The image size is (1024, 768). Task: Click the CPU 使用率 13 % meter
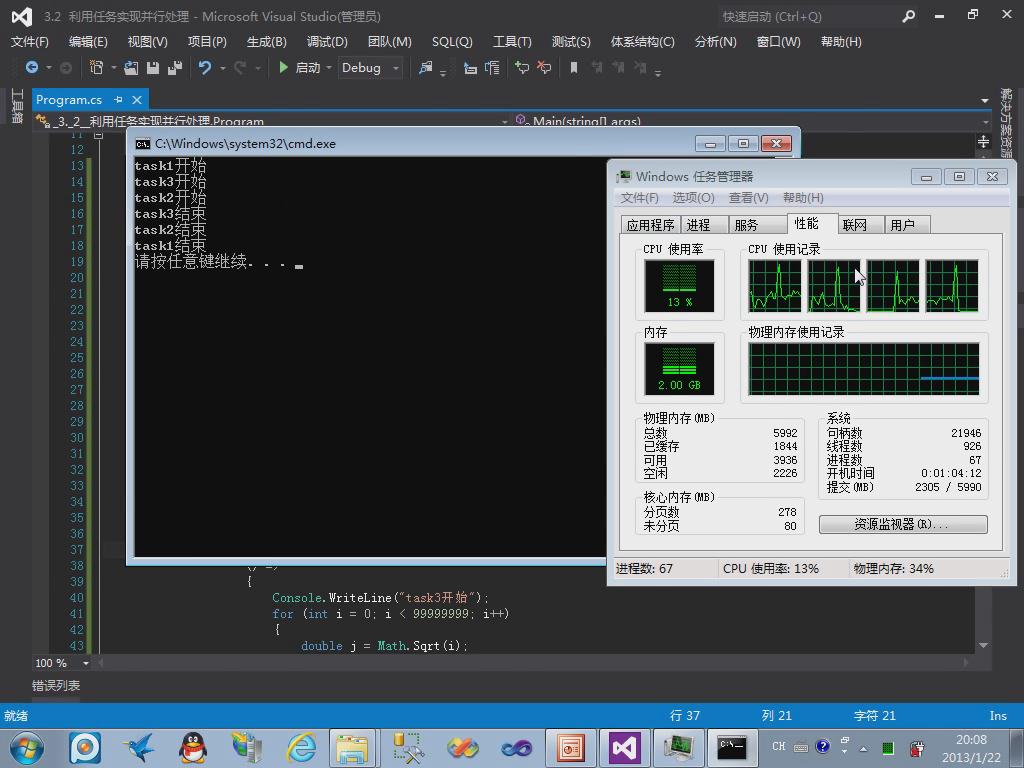click(x=679, y=286)
